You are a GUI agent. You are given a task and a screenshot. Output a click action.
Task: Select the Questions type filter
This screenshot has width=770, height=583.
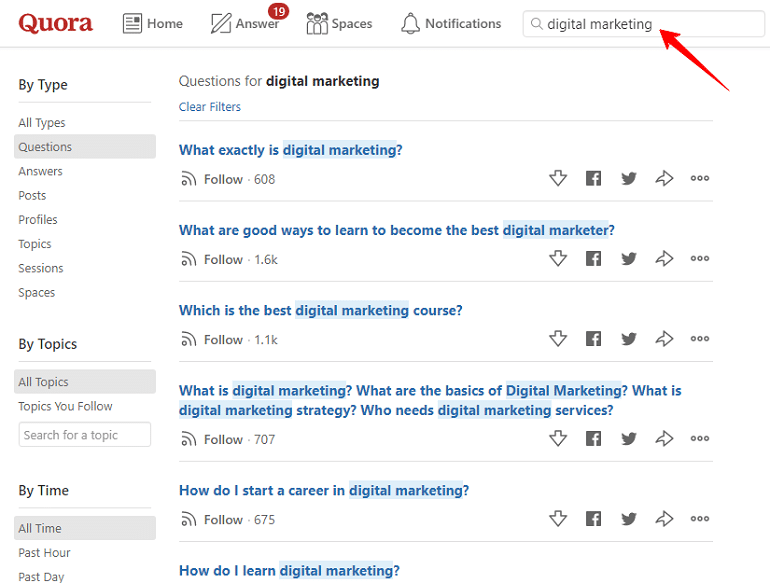coord(85,147)
